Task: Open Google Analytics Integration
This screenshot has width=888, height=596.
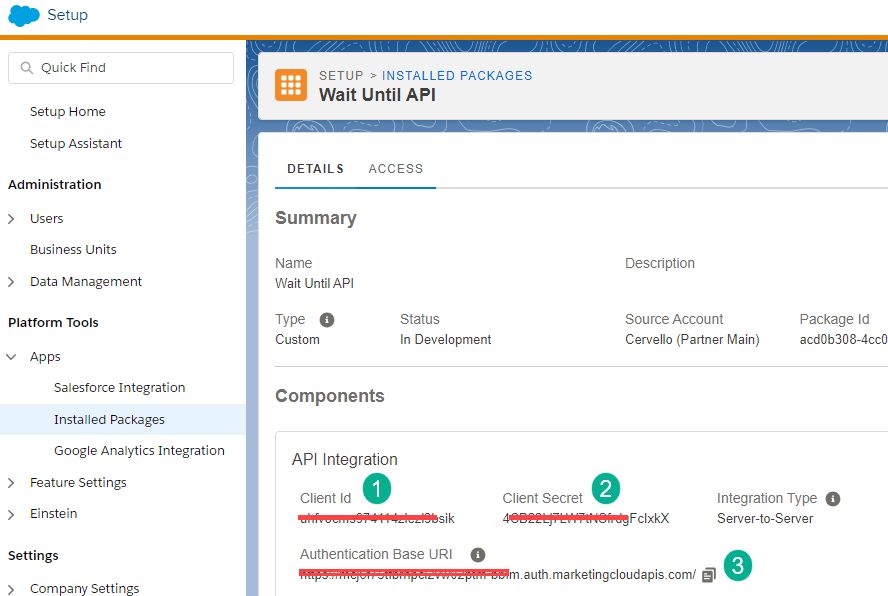Action: click(139, 451)
